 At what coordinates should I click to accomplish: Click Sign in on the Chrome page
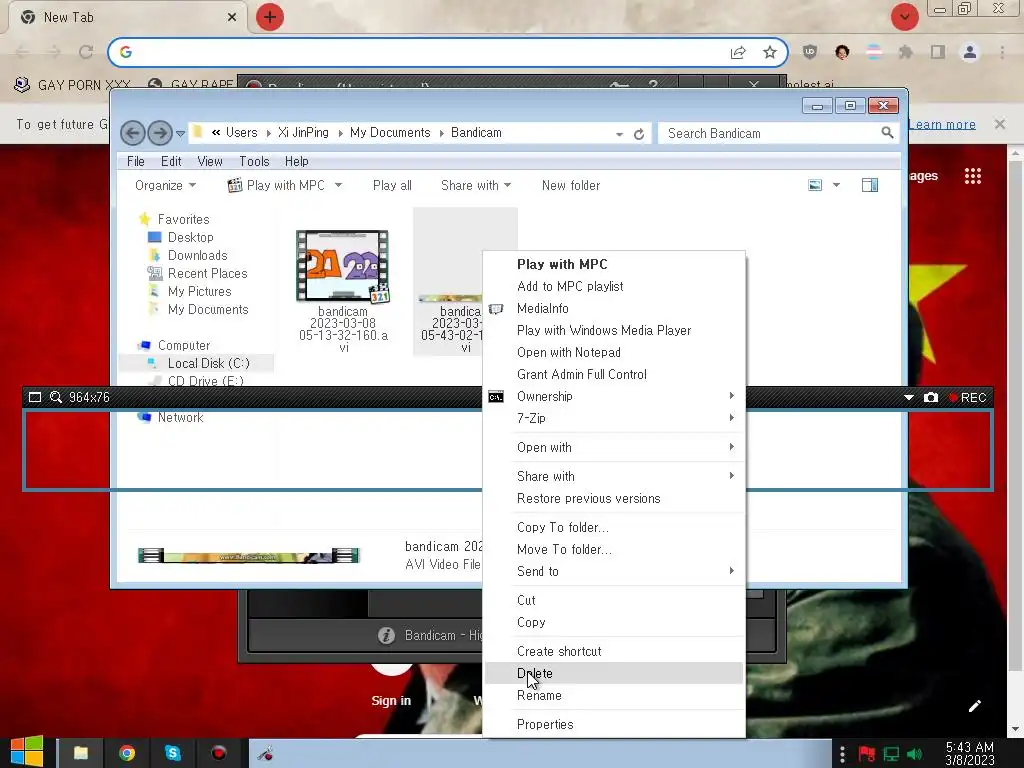coord(391,701)
